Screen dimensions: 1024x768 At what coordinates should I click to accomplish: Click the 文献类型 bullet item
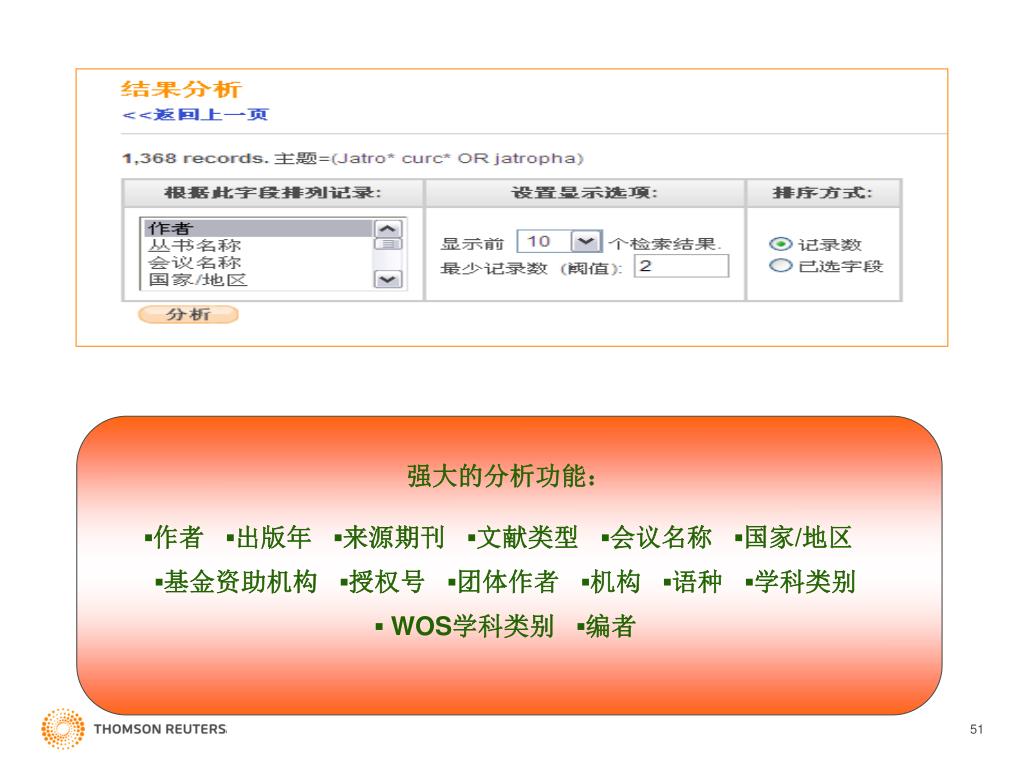[x=523, y=537]
